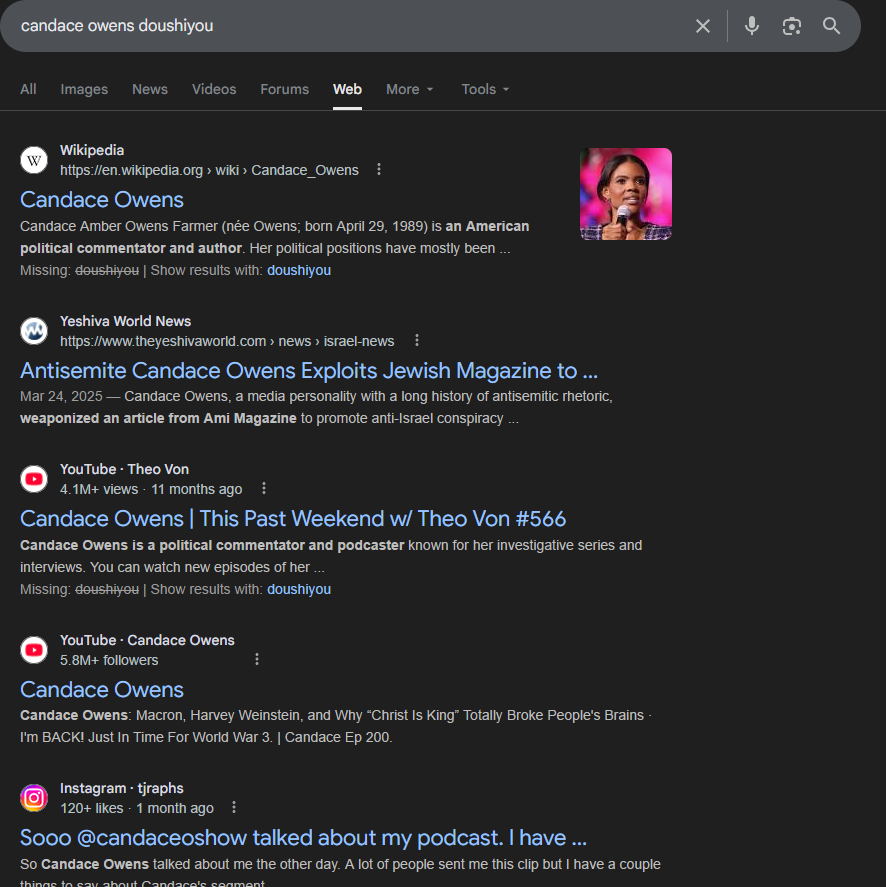Click 'doushiyou' link under the Wikipedia result

click(299, 270)
